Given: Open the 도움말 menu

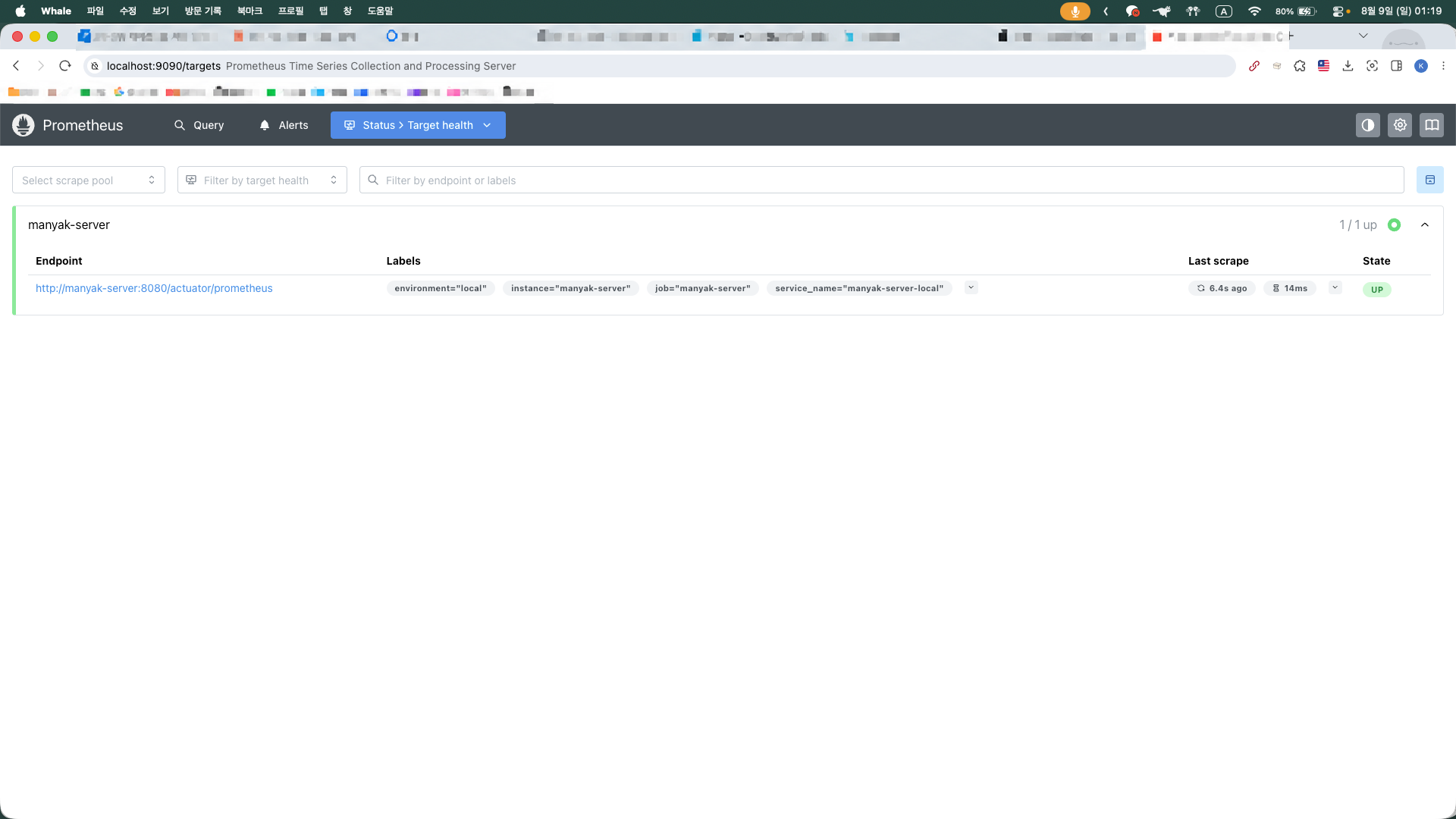Looking at the screenshot, I should pos(381,11).
